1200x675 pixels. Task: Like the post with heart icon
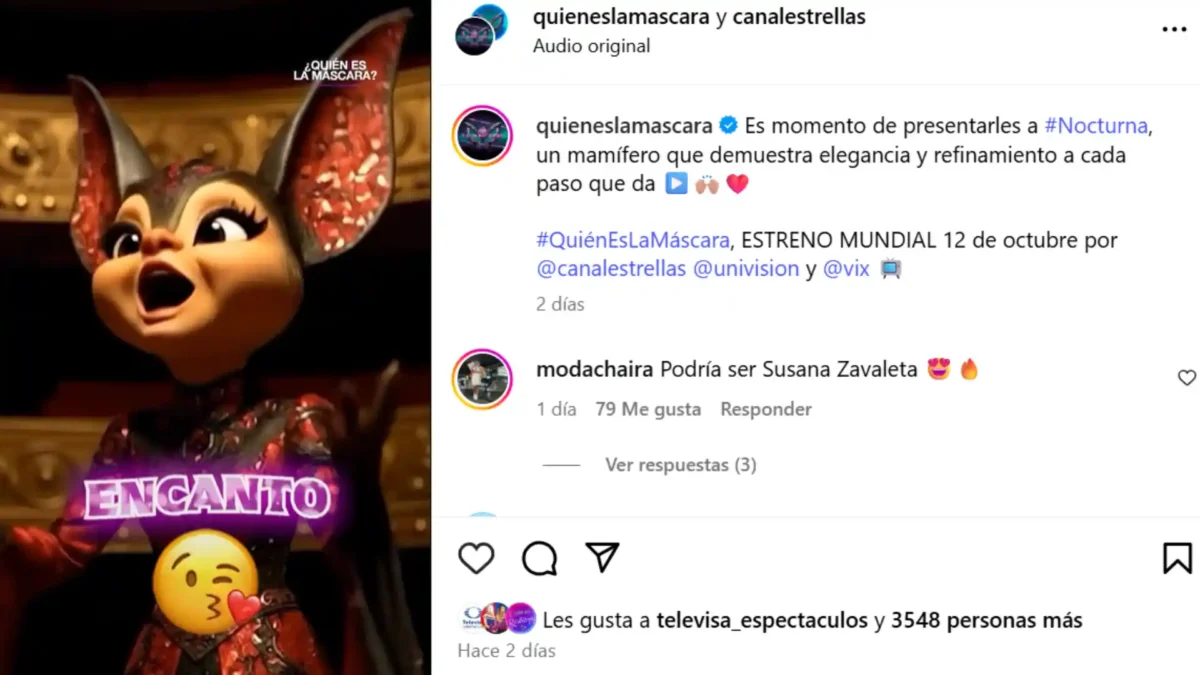pyautogui.click(x=476, y=558)
